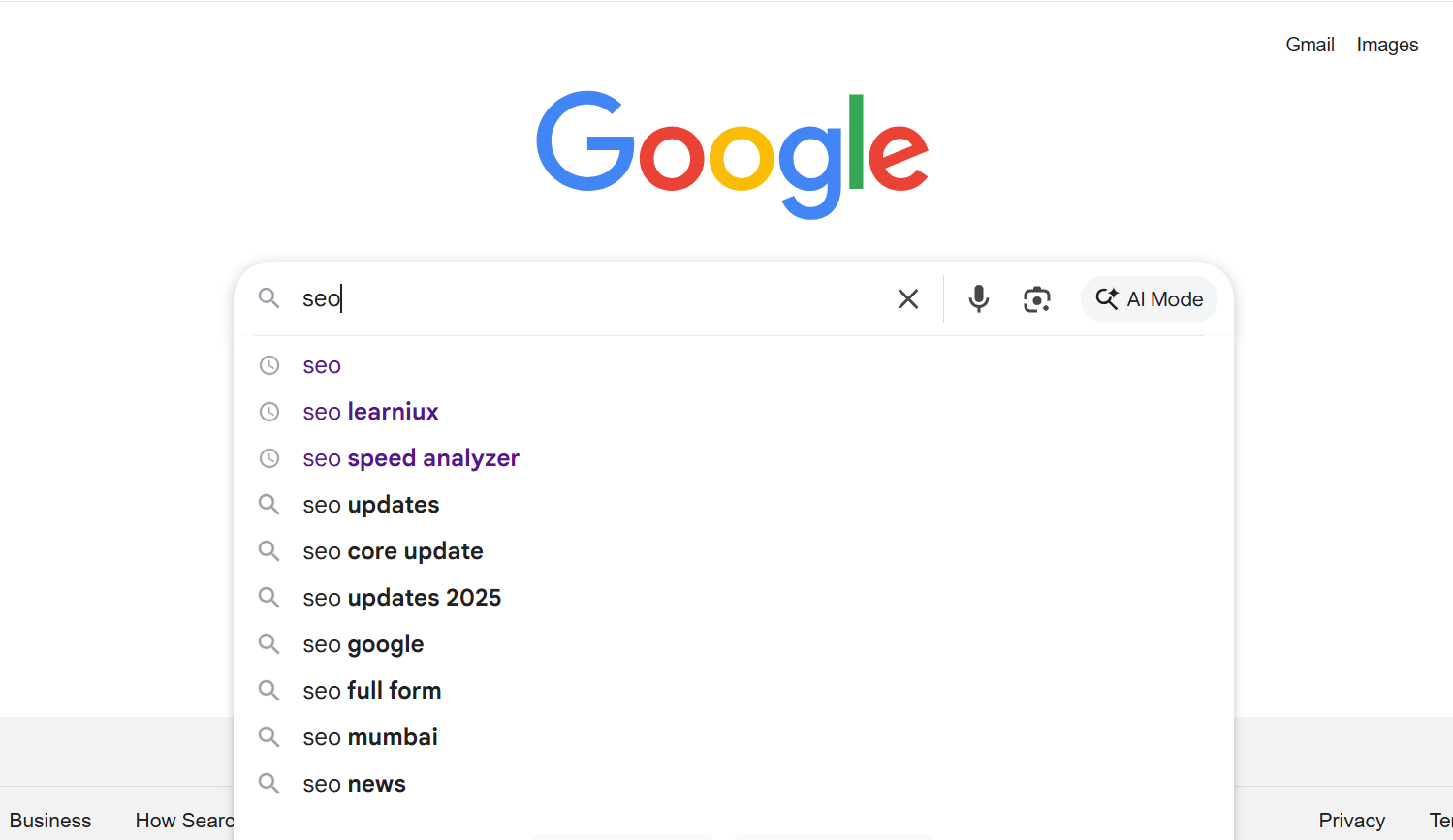This screenshot has width=1453, height=840.
Task: Open the Images link
Action: point(1387,45)
